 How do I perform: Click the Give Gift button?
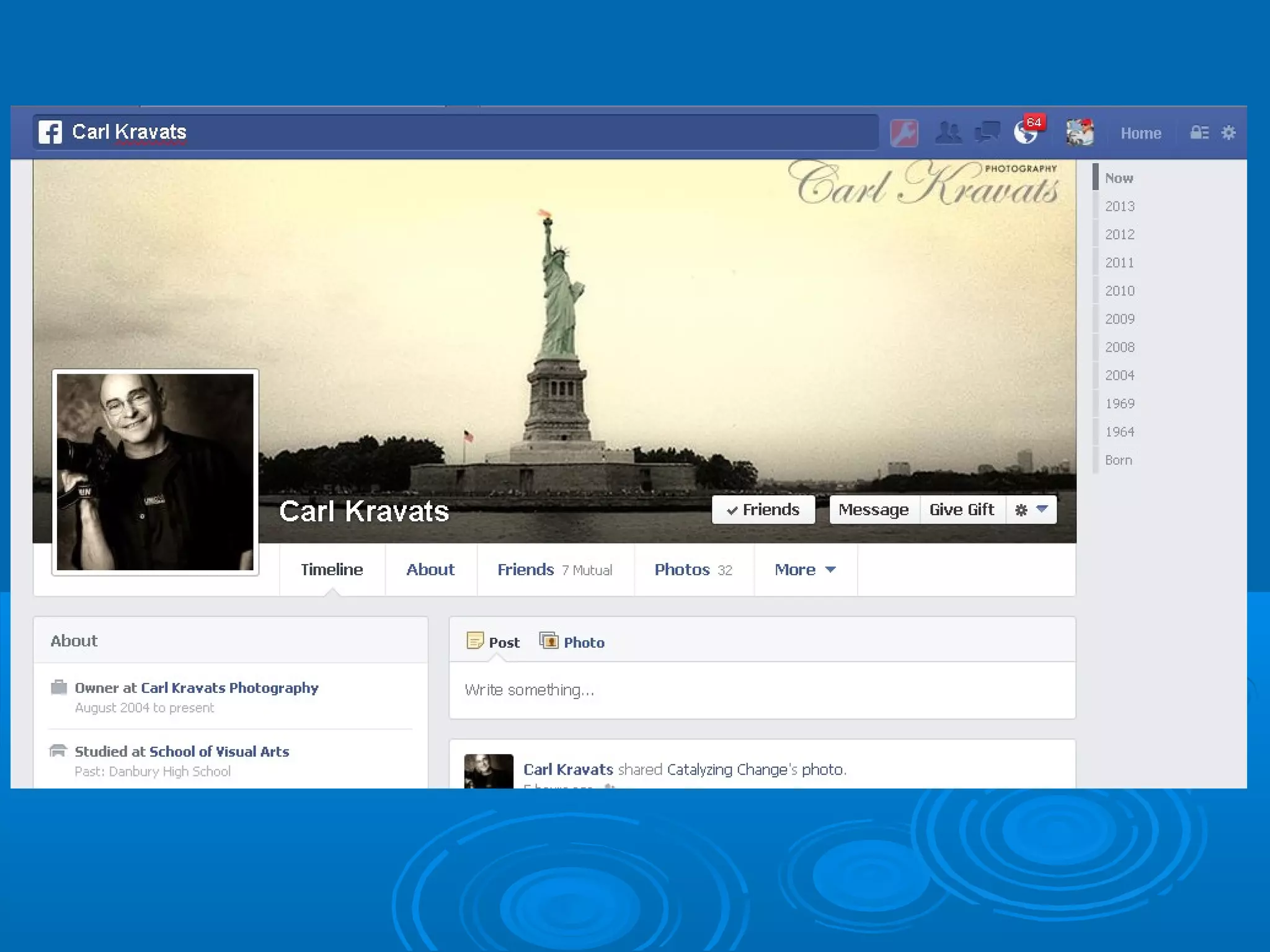point(962,509)
